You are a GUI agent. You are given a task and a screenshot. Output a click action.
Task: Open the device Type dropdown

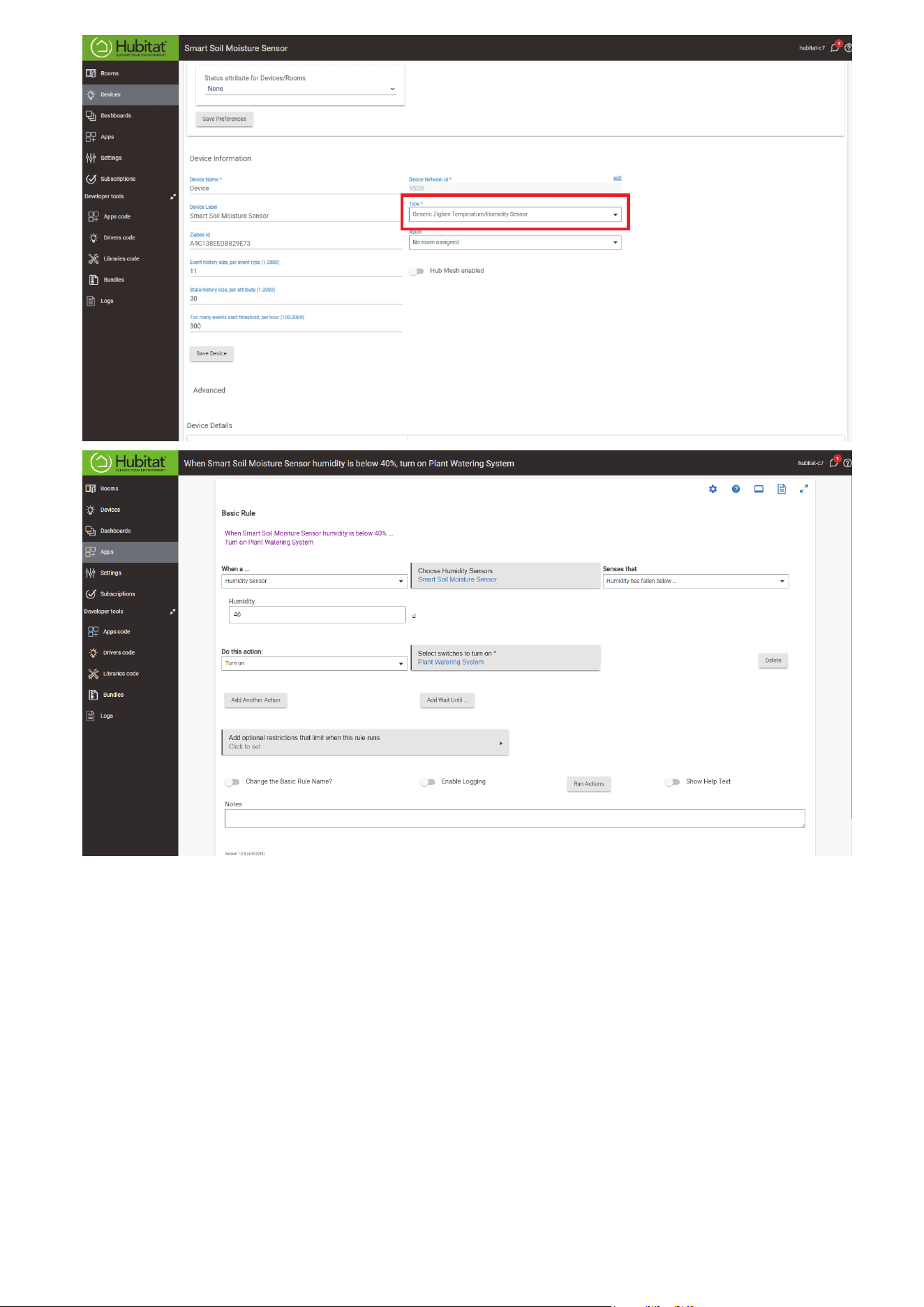point(515,214)
